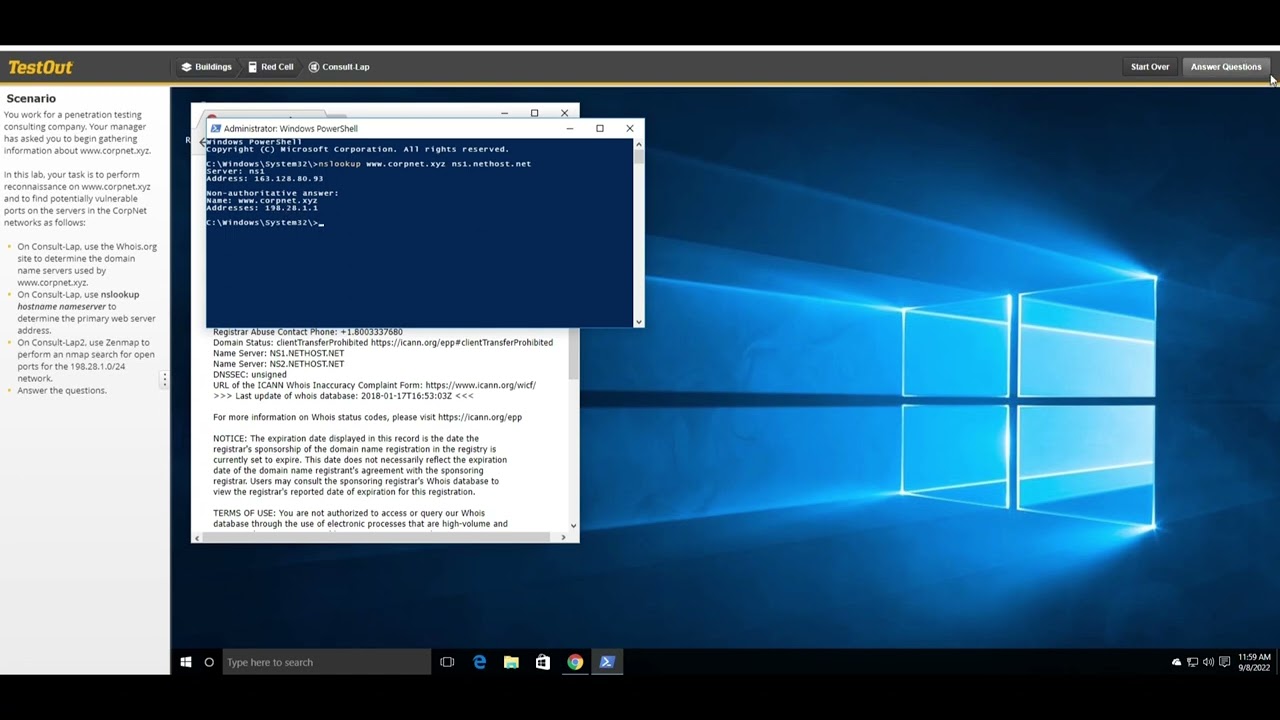Click PowerShell scrollbar down arrow
The width and height of the screenshot is (1280, 720).
click(x=639, y=322)
